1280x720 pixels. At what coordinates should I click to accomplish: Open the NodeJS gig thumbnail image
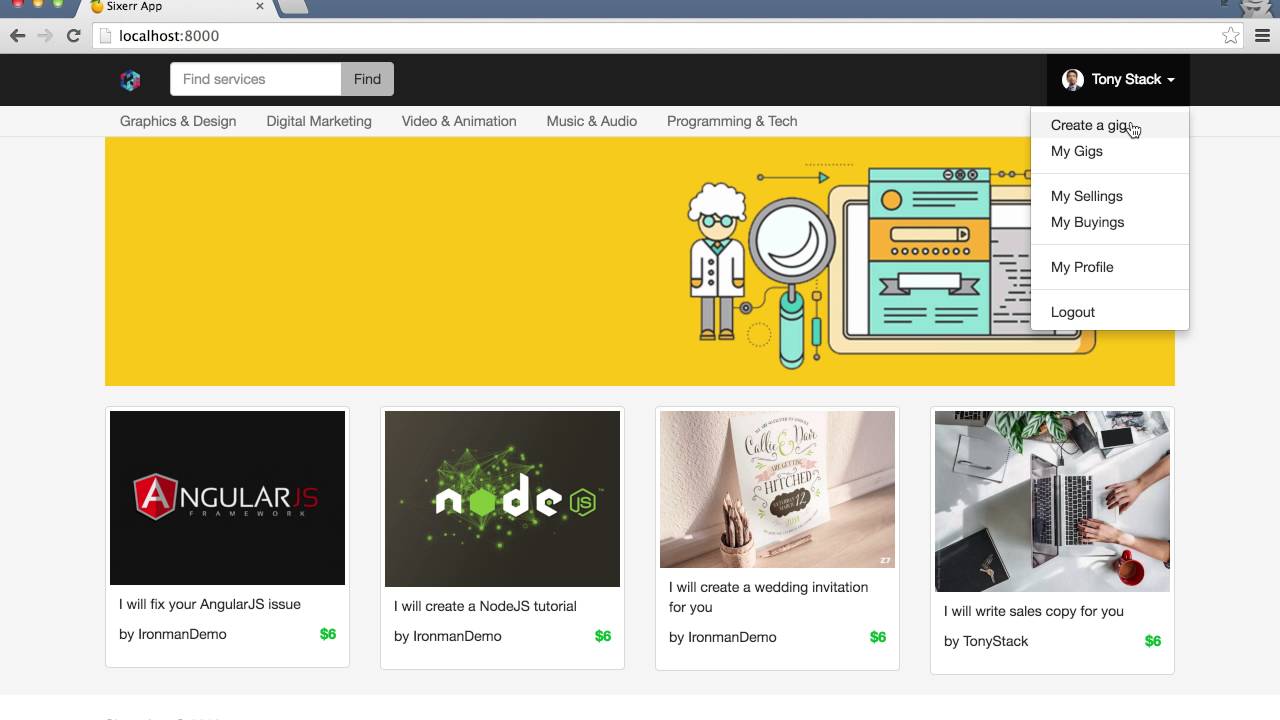click(502, 499)
